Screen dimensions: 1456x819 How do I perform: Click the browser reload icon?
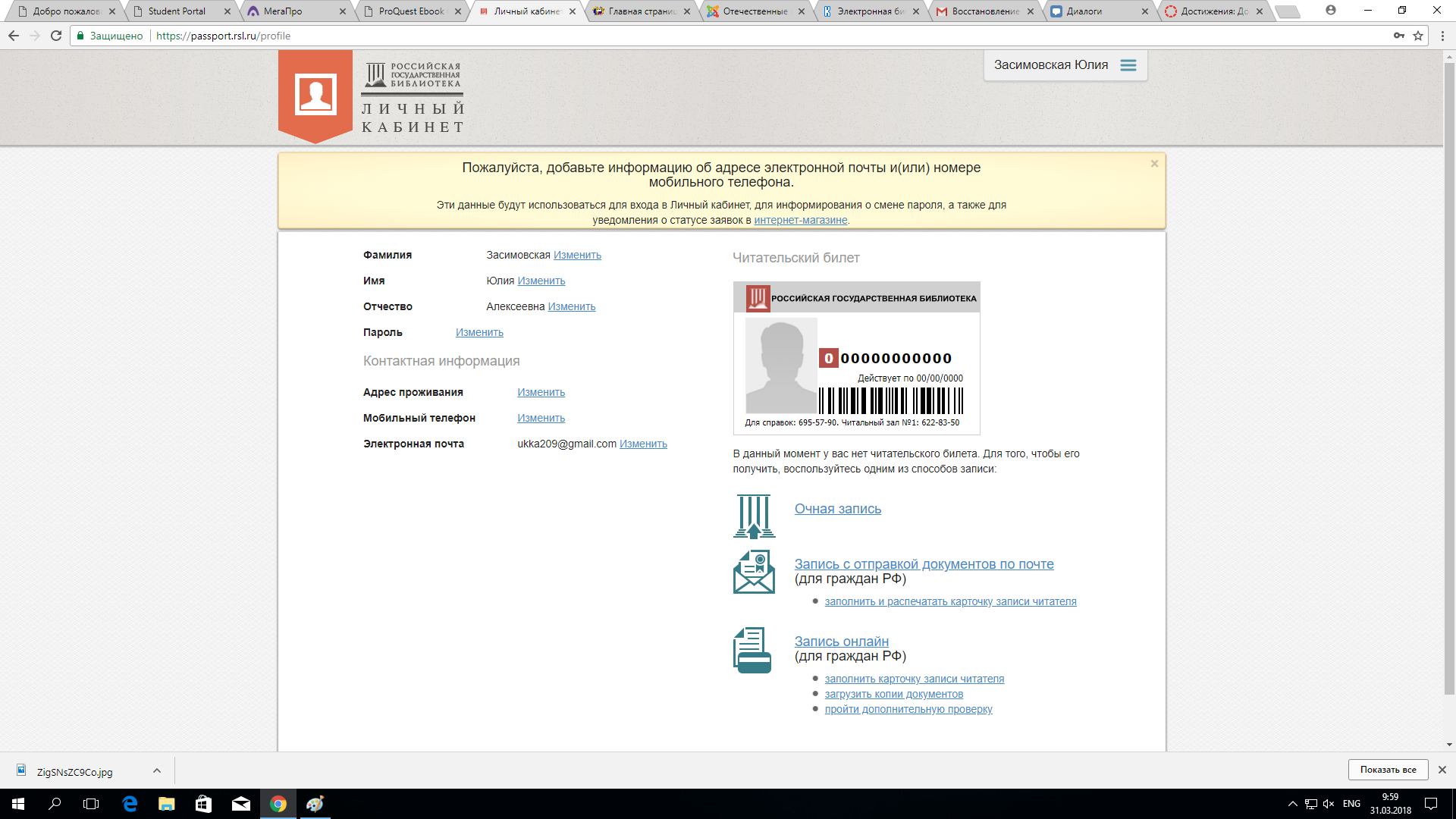tap(56, 36)
